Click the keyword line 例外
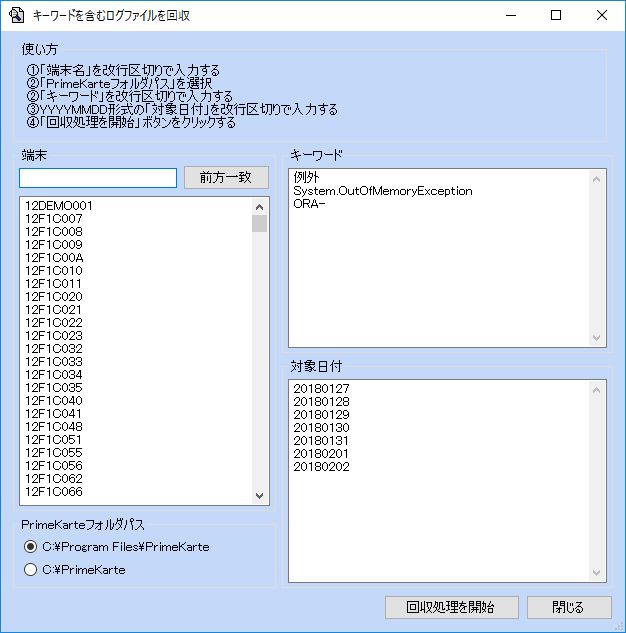Viewport: 626px width, 633px height. click(306, 177)
